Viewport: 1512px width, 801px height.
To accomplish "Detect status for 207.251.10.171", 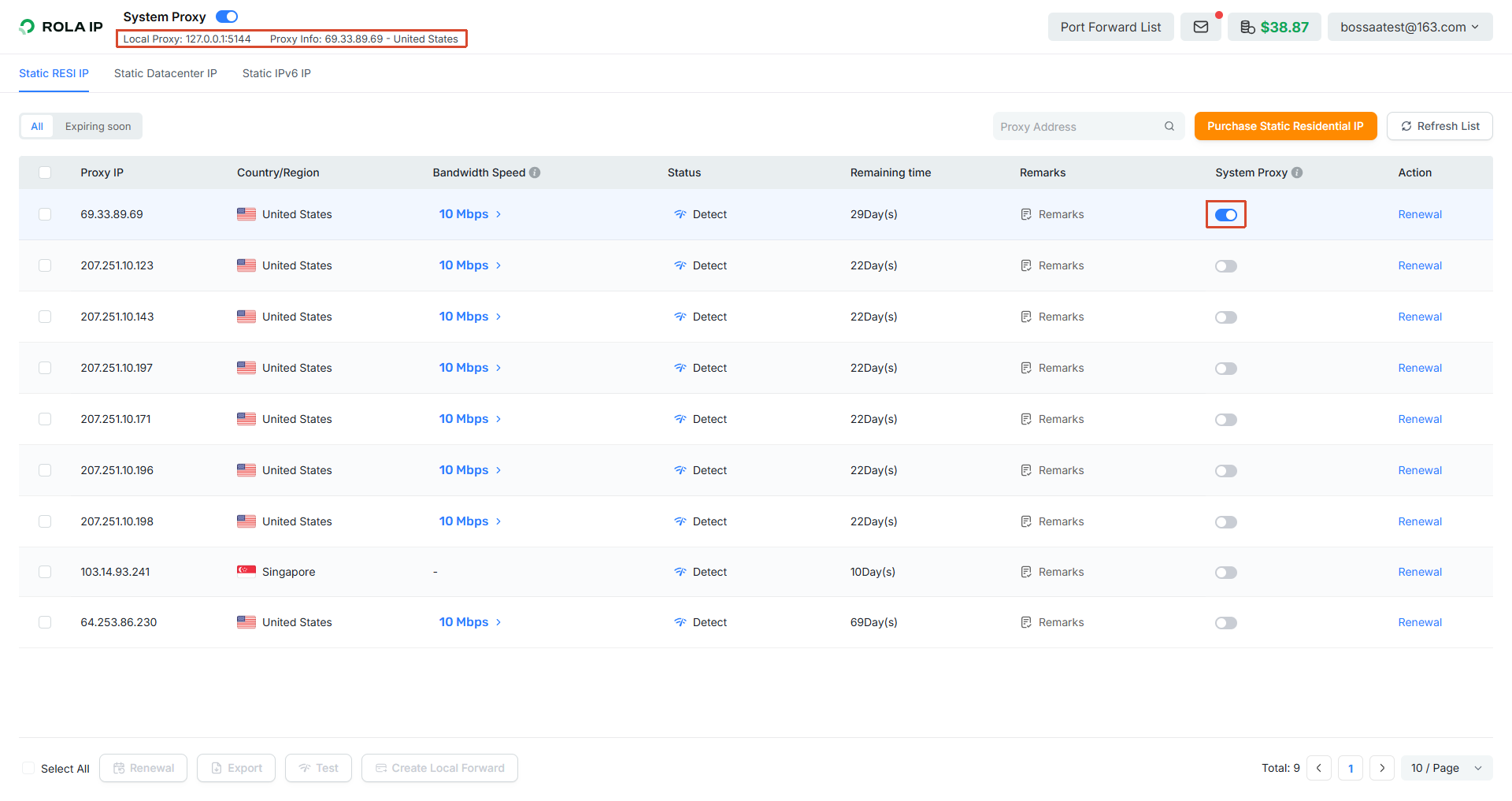I will point(701,419).
